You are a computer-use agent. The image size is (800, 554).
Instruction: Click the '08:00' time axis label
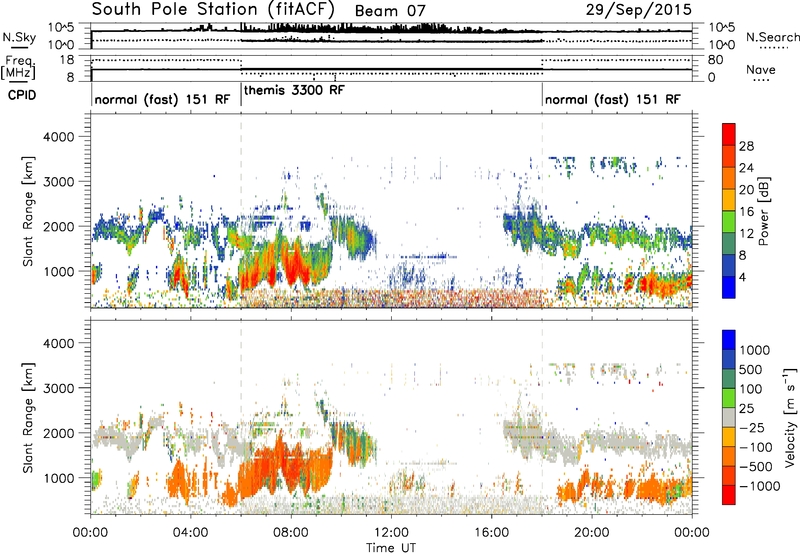291,533
